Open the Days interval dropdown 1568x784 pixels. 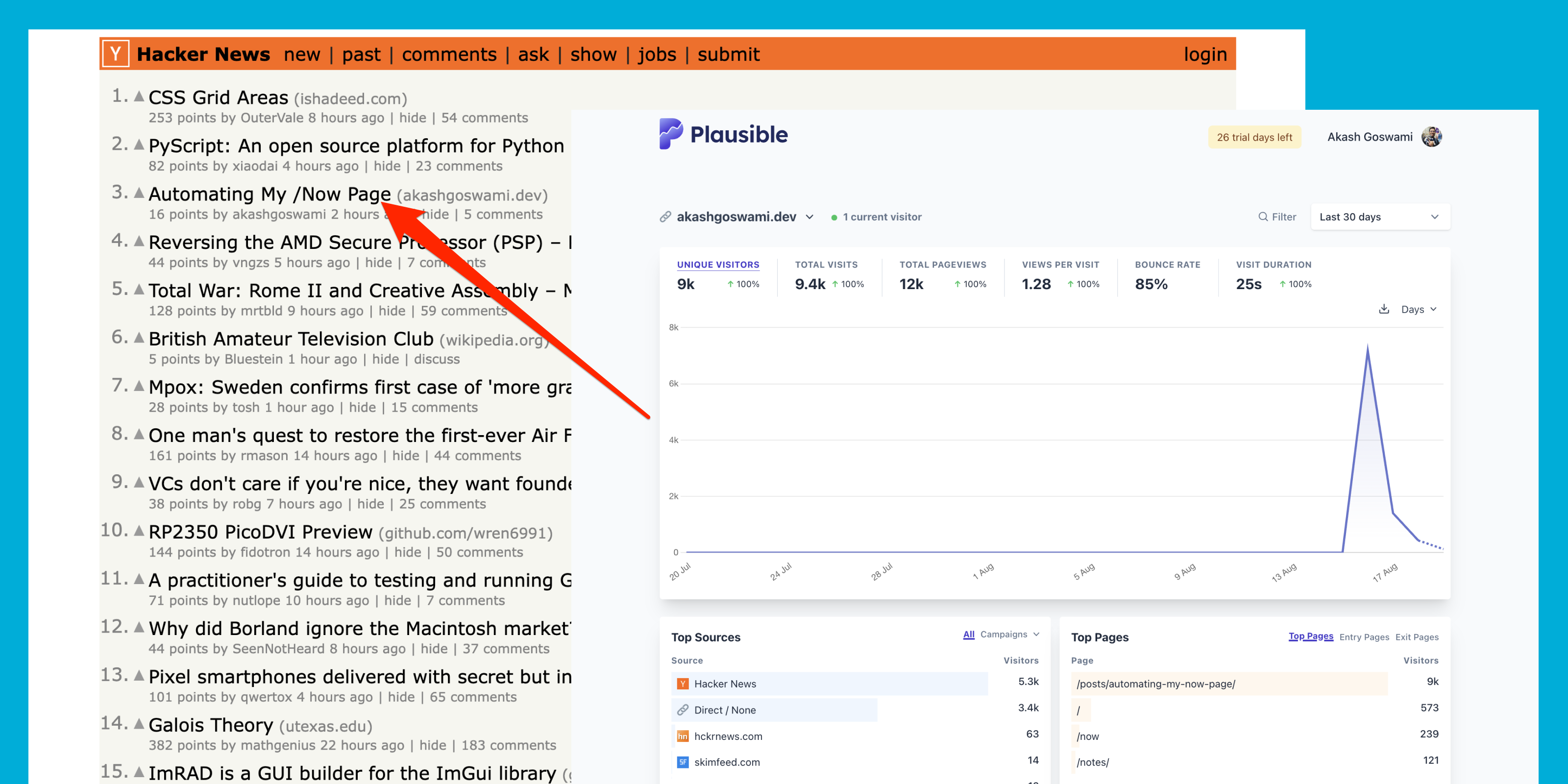point(1418,309)
